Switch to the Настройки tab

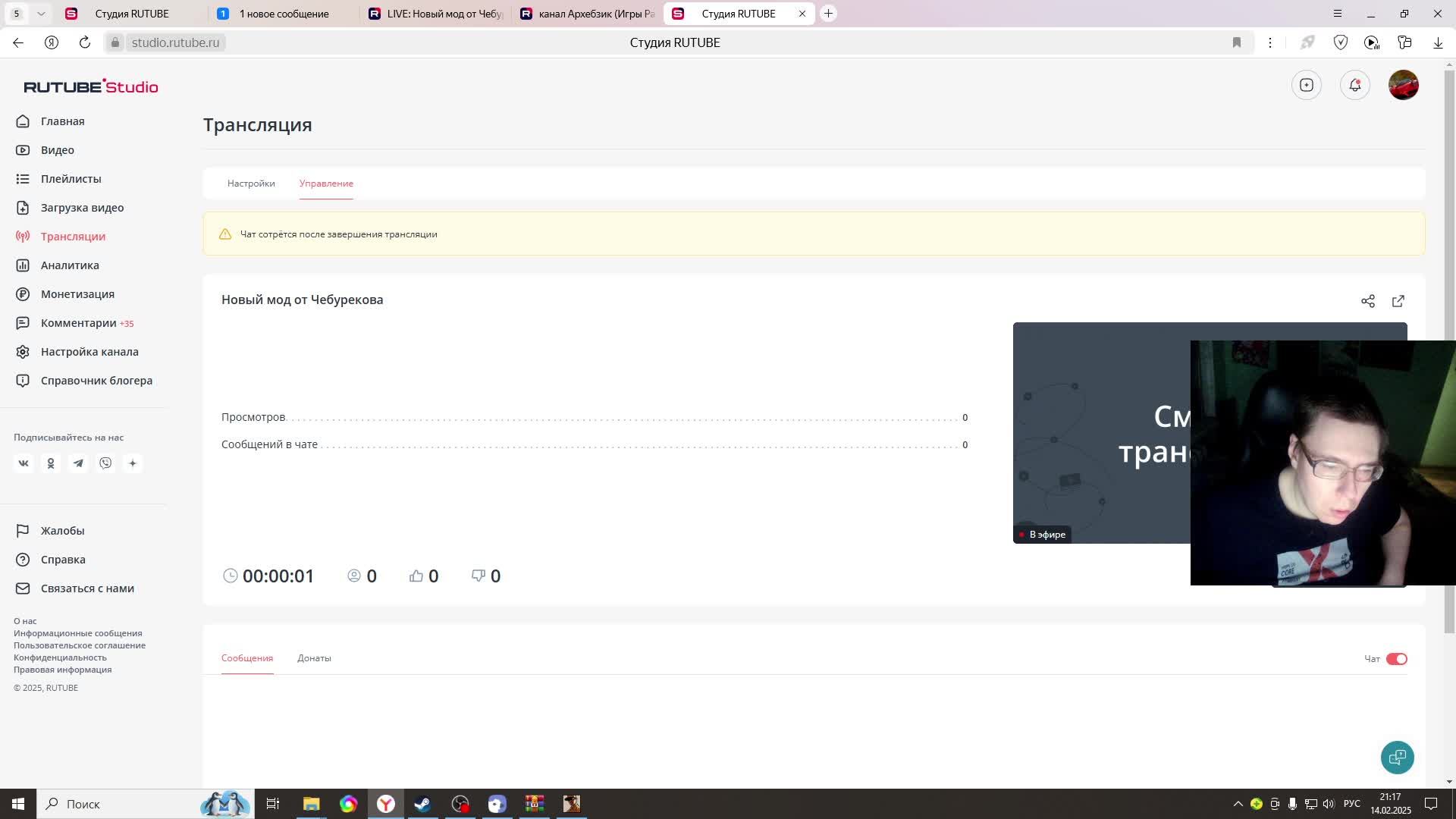tap(251, 184)
